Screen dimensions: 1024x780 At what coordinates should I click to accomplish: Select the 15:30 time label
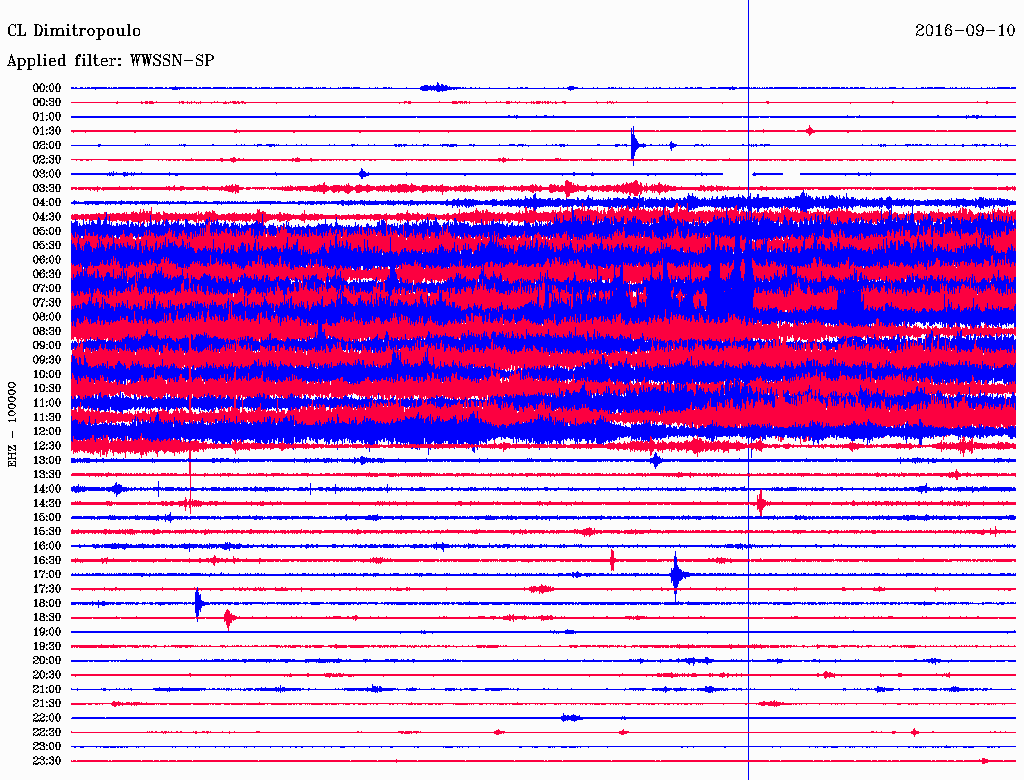click(x=47, y=532)
